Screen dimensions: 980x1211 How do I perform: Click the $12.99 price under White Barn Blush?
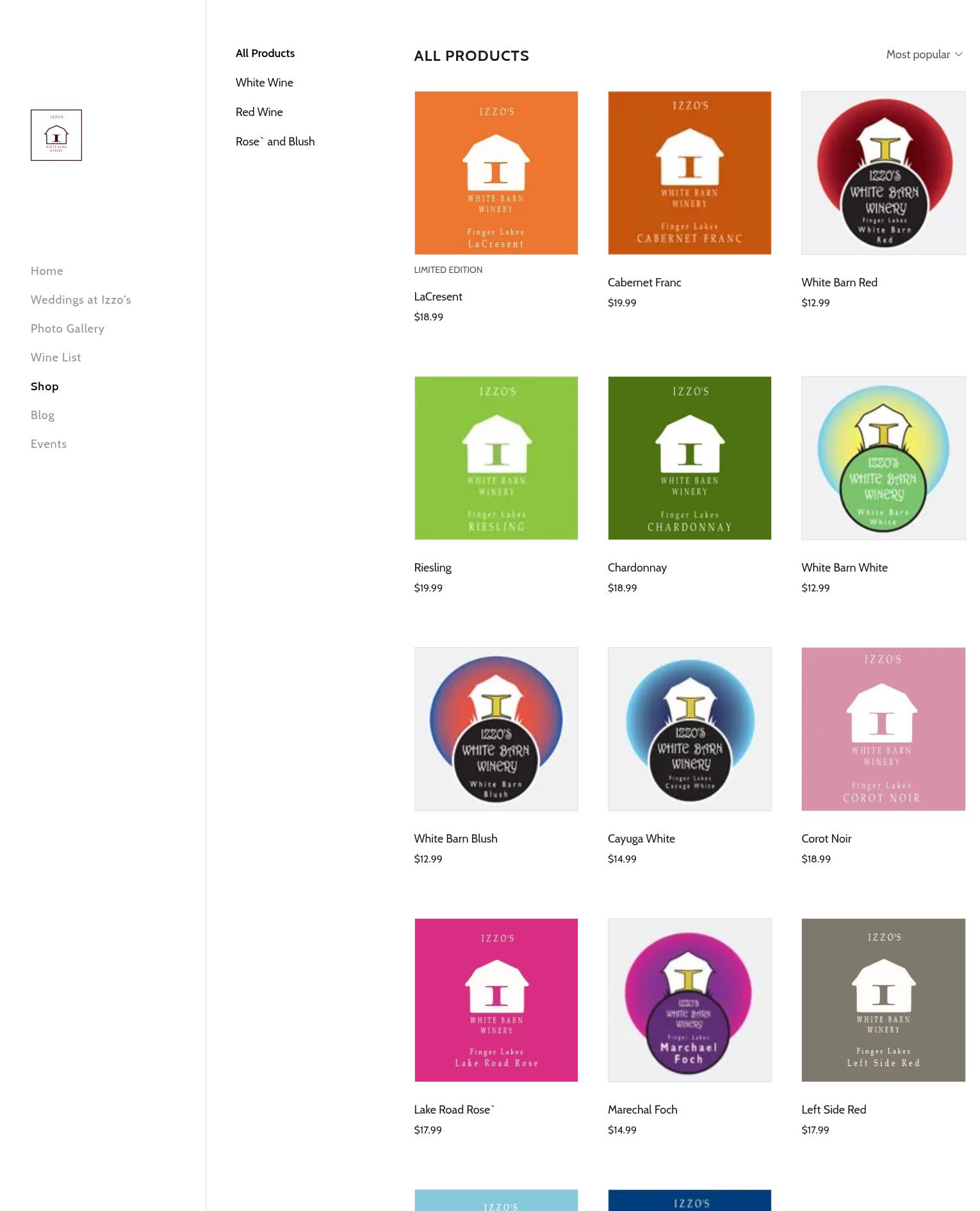pyautogui.click(x=429, y=859)
